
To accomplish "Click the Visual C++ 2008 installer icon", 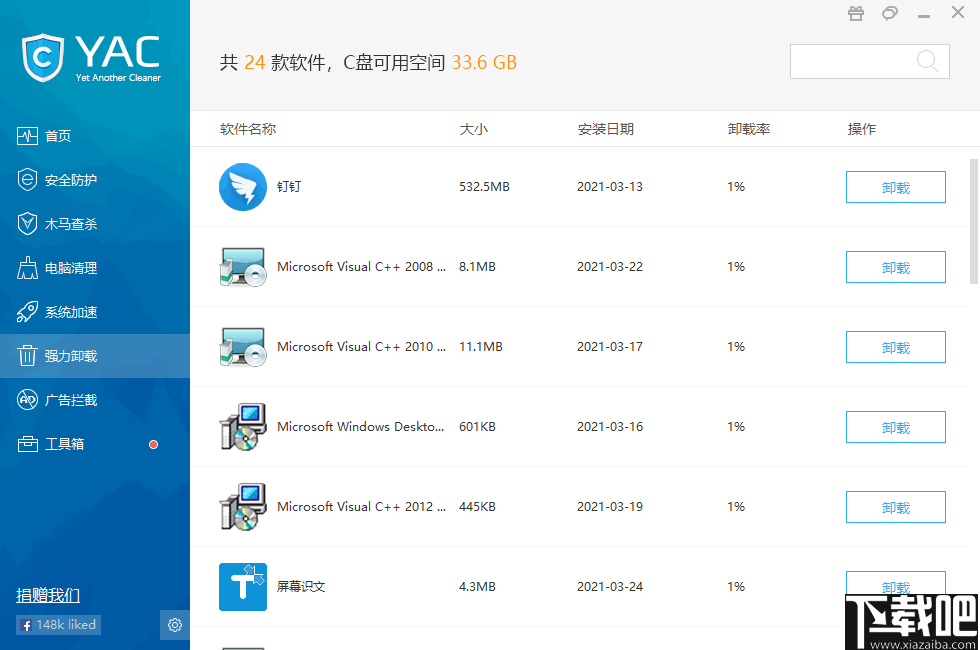I will pyautogui.click(x=243, y=267).
